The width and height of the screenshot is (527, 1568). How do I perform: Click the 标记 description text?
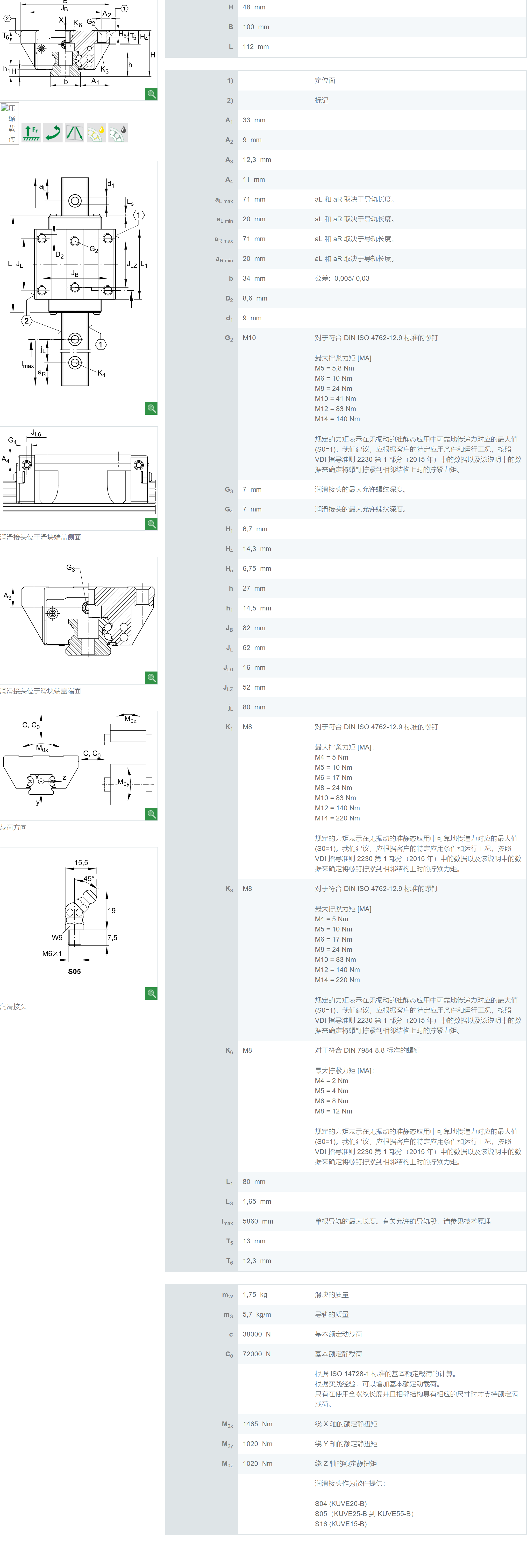coord(322,100)
